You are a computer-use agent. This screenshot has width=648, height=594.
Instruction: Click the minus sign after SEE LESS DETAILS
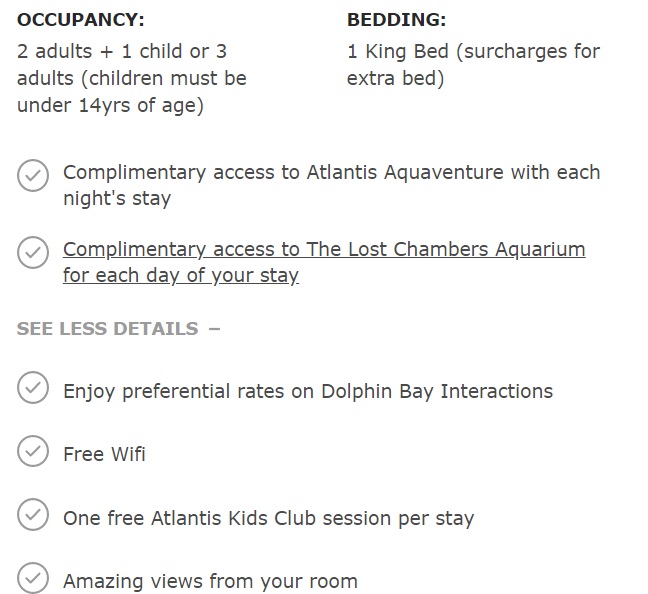(x=214, y=329)
